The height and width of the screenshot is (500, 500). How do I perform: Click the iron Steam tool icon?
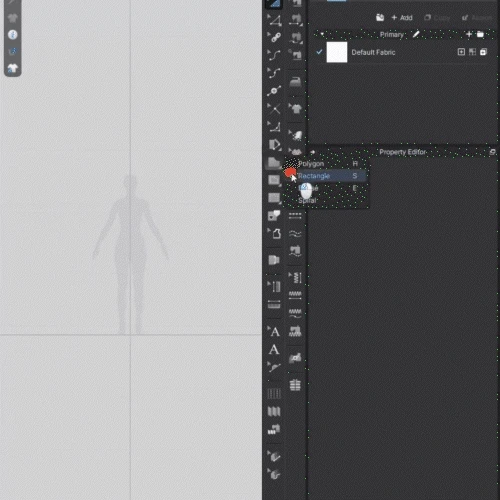295,82
